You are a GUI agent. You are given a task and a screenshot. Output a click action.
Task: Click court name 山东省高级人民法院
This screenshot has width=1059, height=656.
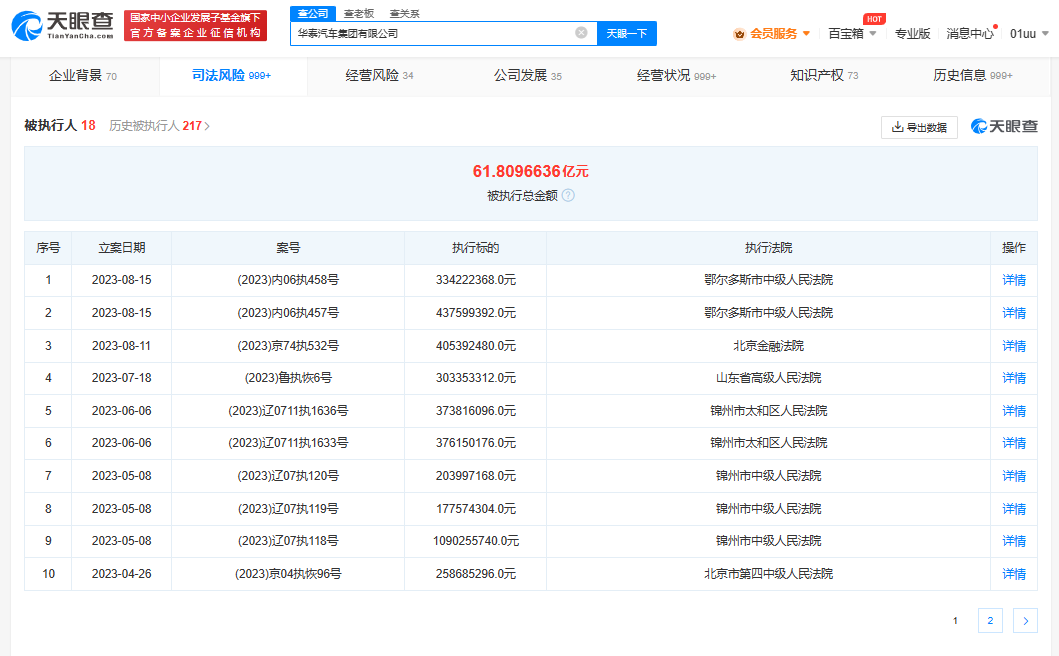[769, 378]
